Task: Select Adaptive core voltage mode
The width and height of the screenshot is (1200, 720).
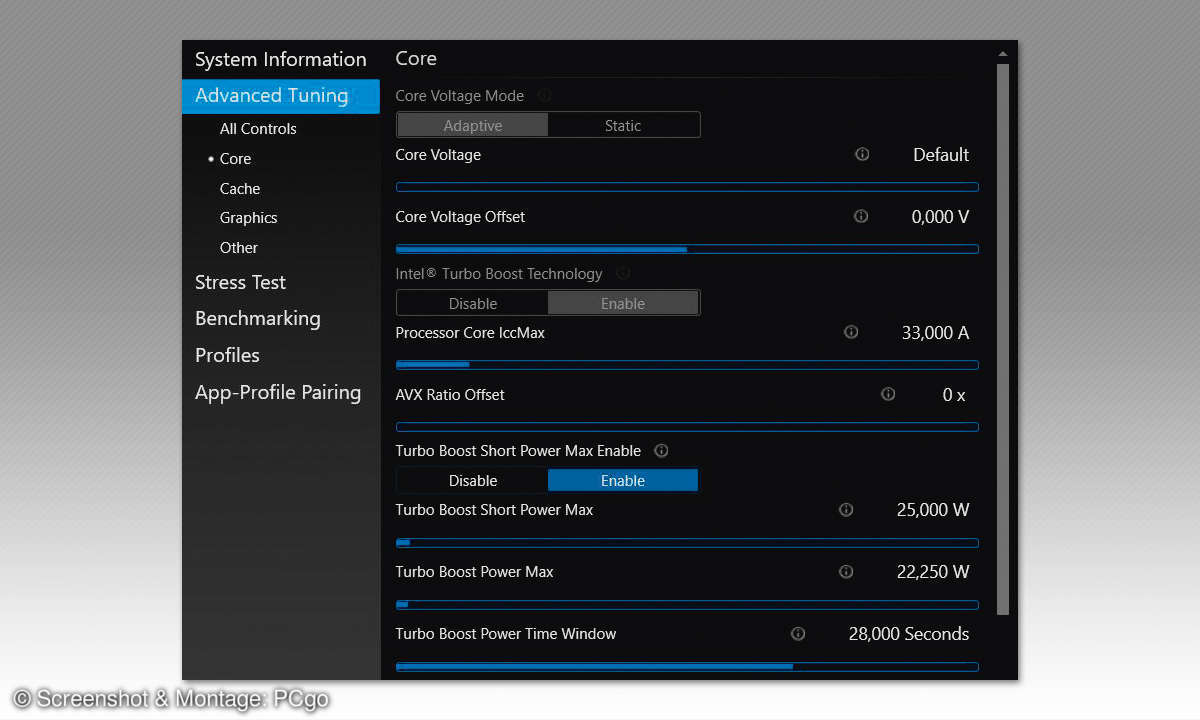Action: click(x=473, y=125)
